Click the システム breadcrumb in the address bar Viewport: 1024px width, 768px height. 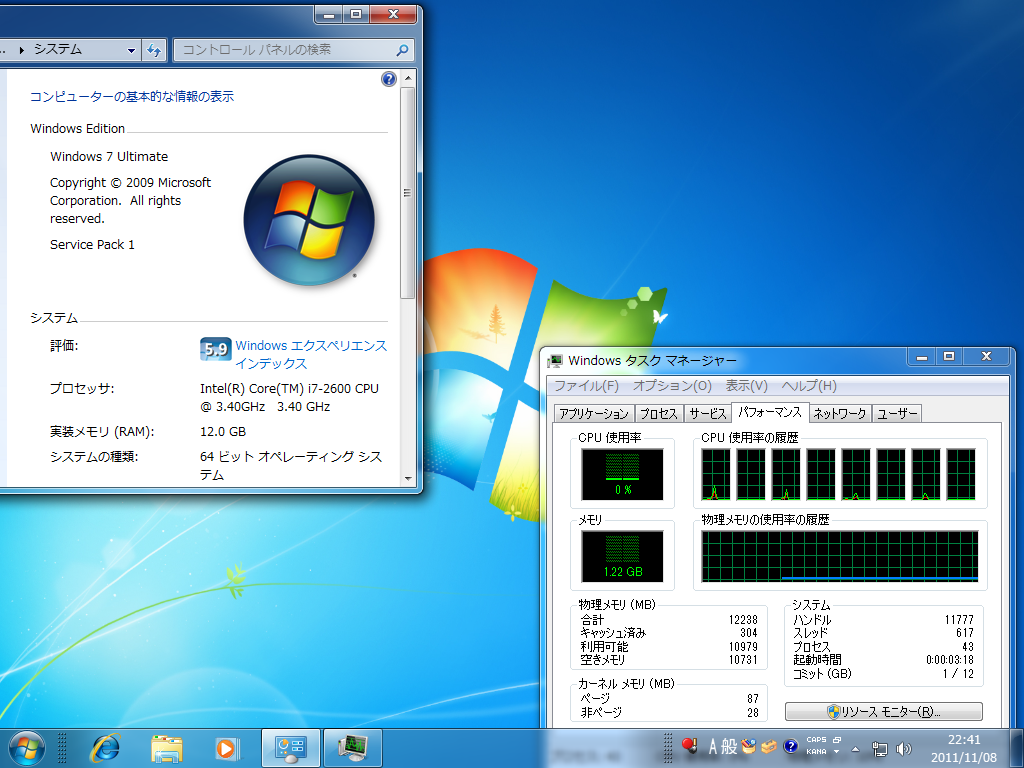[x=58, y=50]
